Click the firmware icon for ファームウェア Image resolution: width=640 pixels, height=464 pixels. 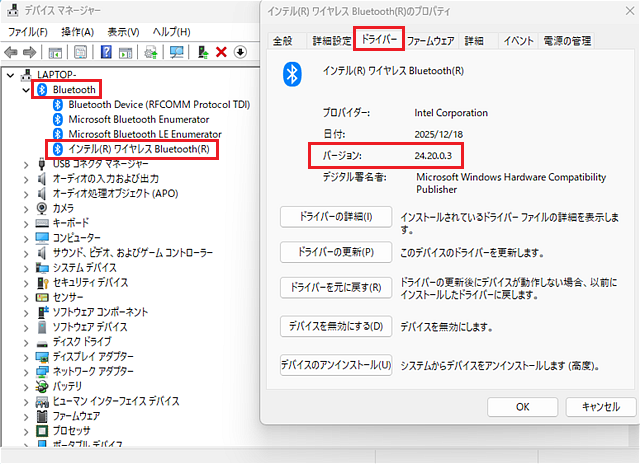tap(42, 416)
